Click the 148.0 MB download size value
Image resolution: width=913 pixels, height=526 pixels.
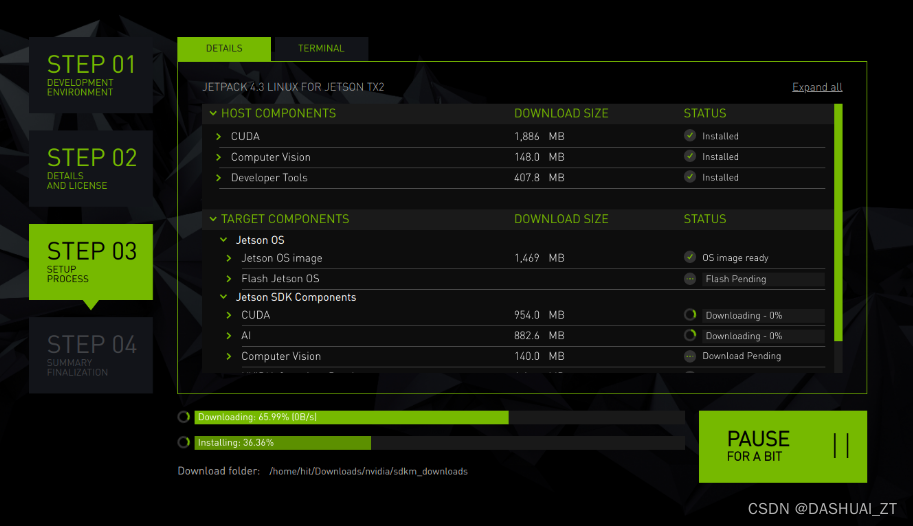pos(539,157)
